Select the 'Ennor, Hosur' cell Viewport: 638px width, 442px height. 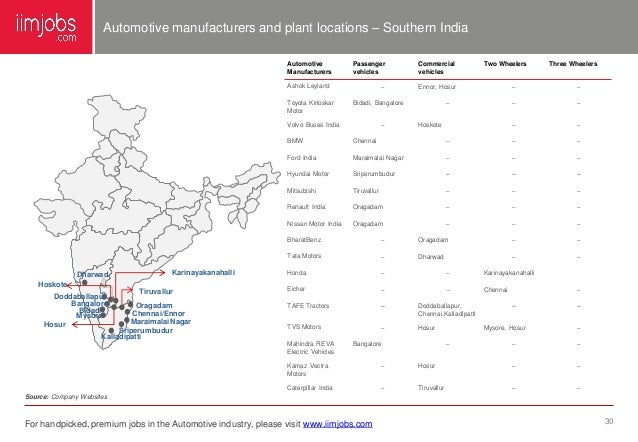click(436, 87)
